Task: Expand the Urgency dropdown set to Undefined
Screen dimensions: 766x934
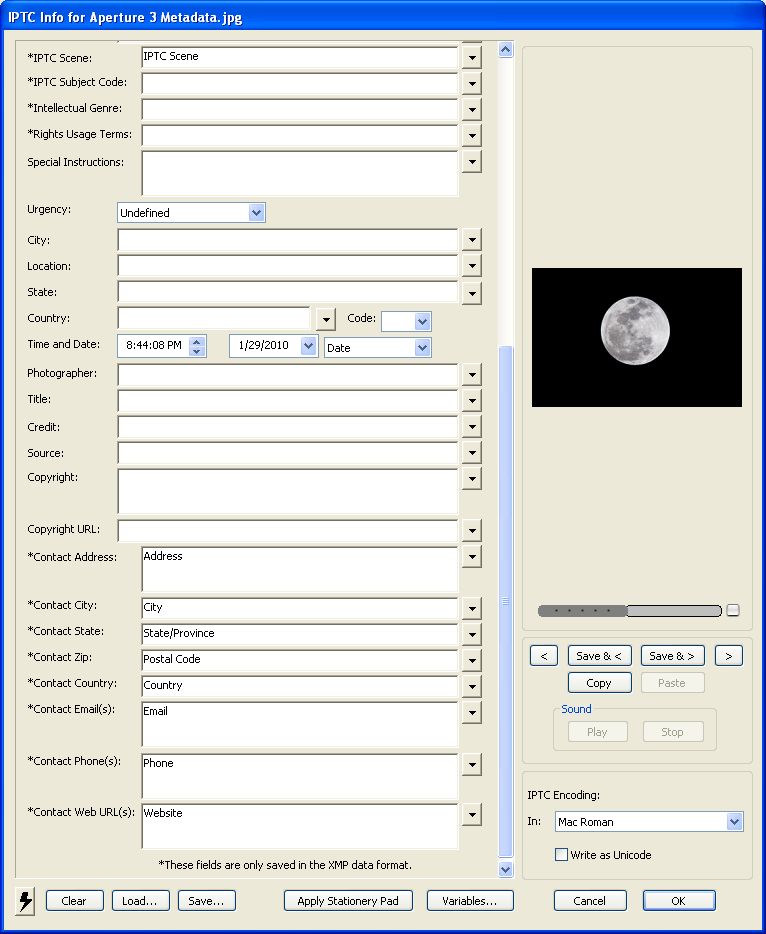Action: pos(256,213)
